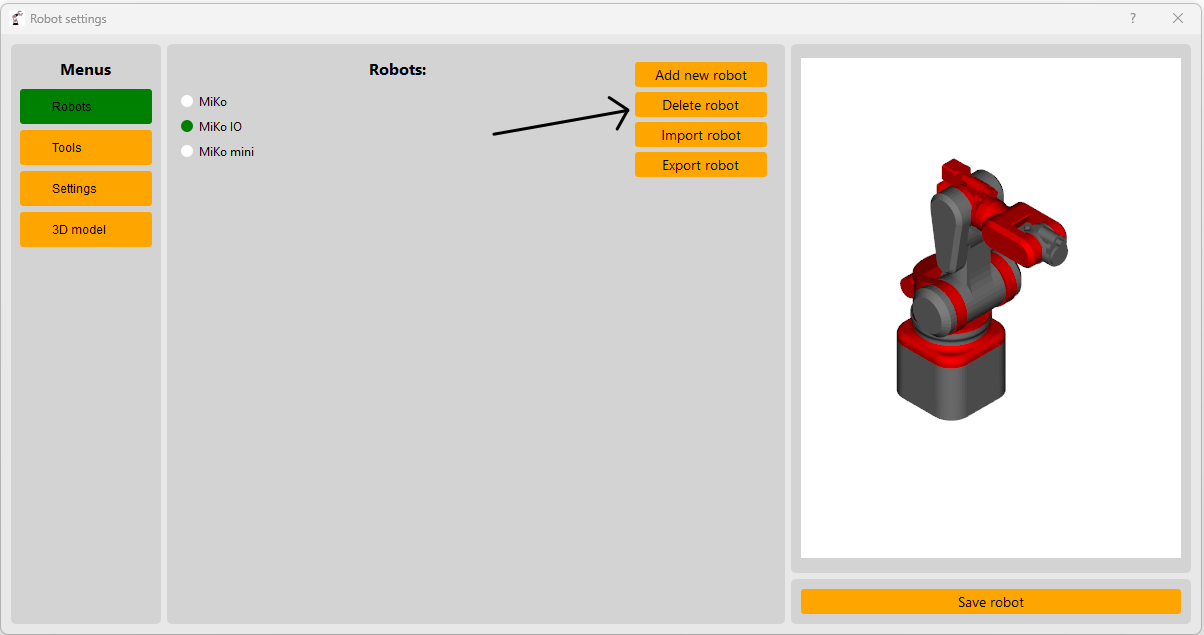Click Add new robot
The height and width of the screenshot is (635, 1204).
(700, 74)
